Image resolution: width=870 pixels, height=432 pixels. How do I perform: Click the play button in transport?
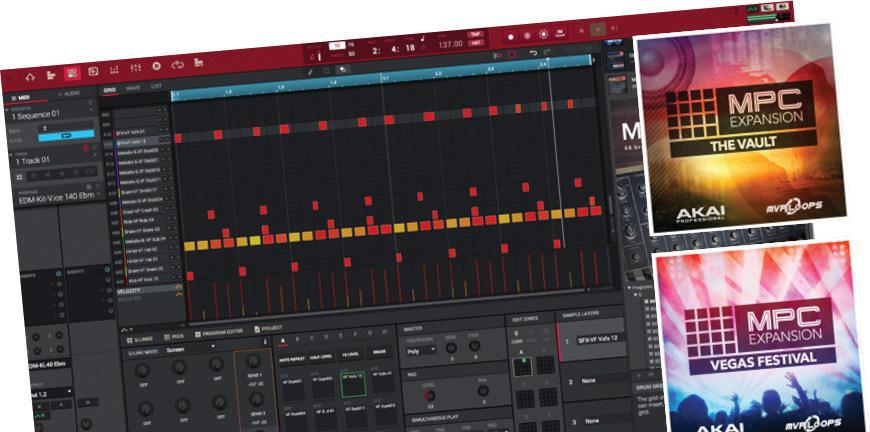(x=598, y=29)
